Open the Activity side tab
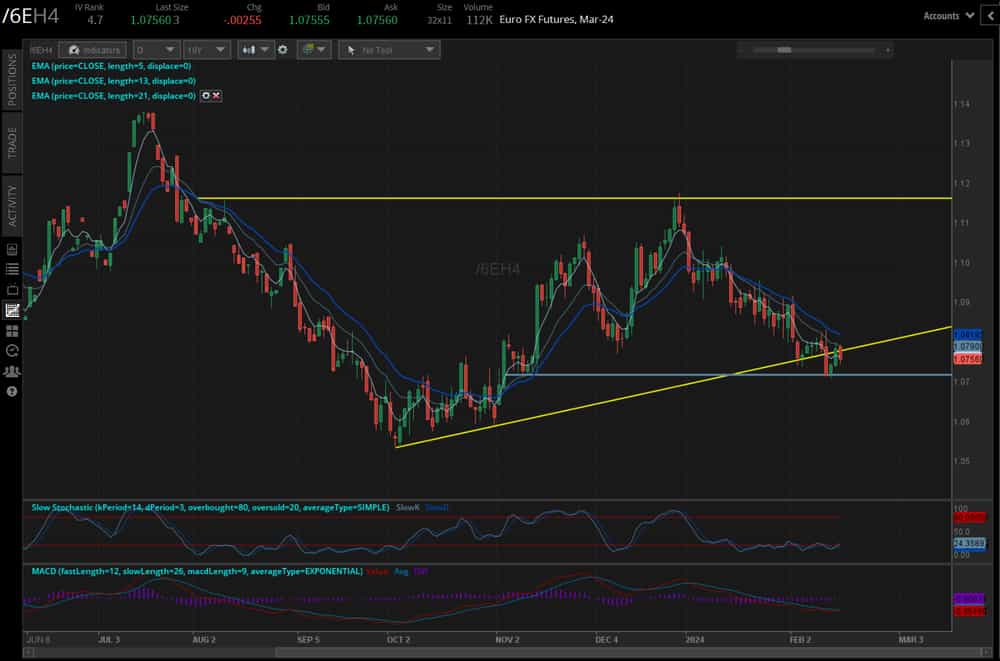 12,205
